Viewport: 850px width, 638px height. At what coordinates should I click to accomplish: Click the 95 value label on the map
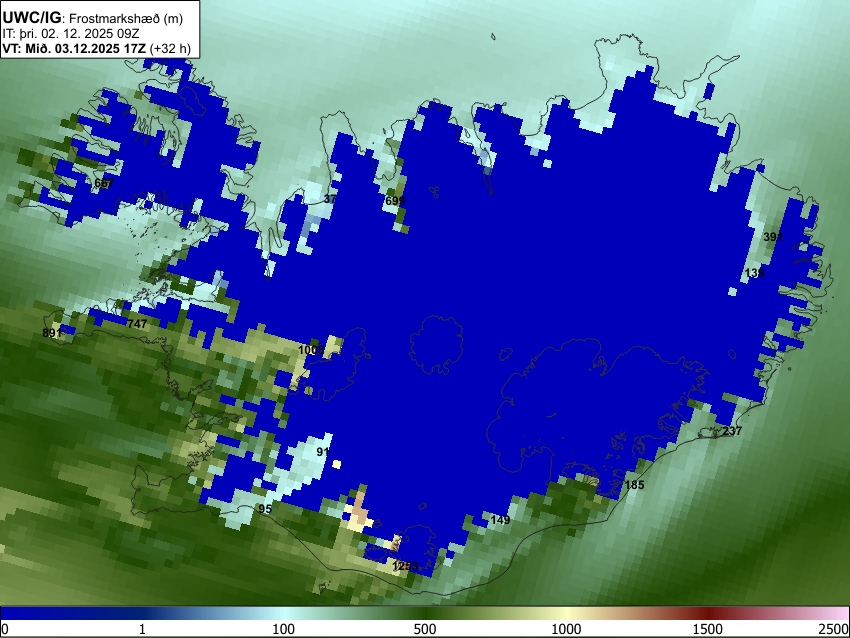coord(265,508)
